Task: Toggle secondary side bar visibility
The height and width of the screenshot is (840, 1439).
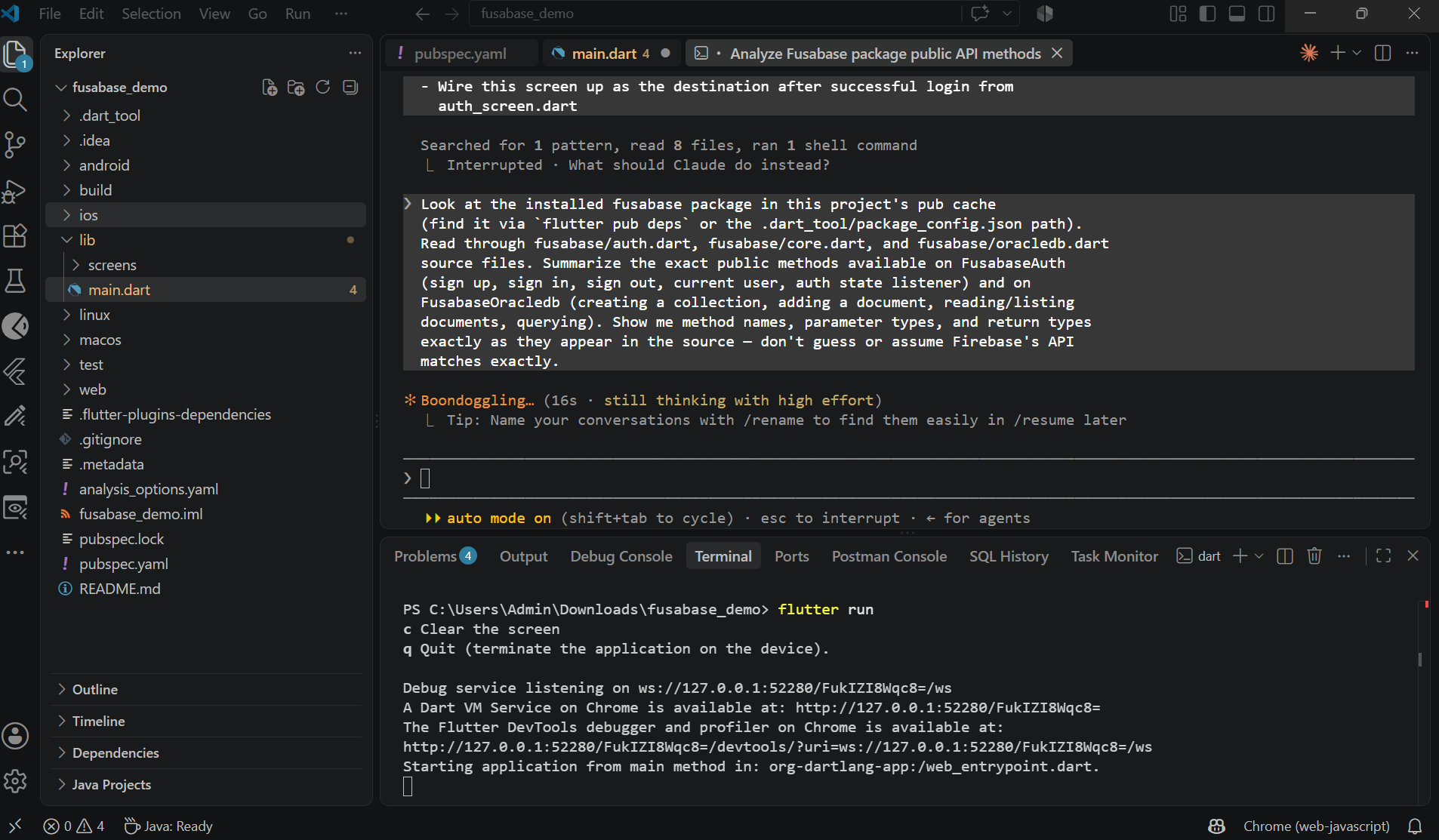Action: (1267, 14)
